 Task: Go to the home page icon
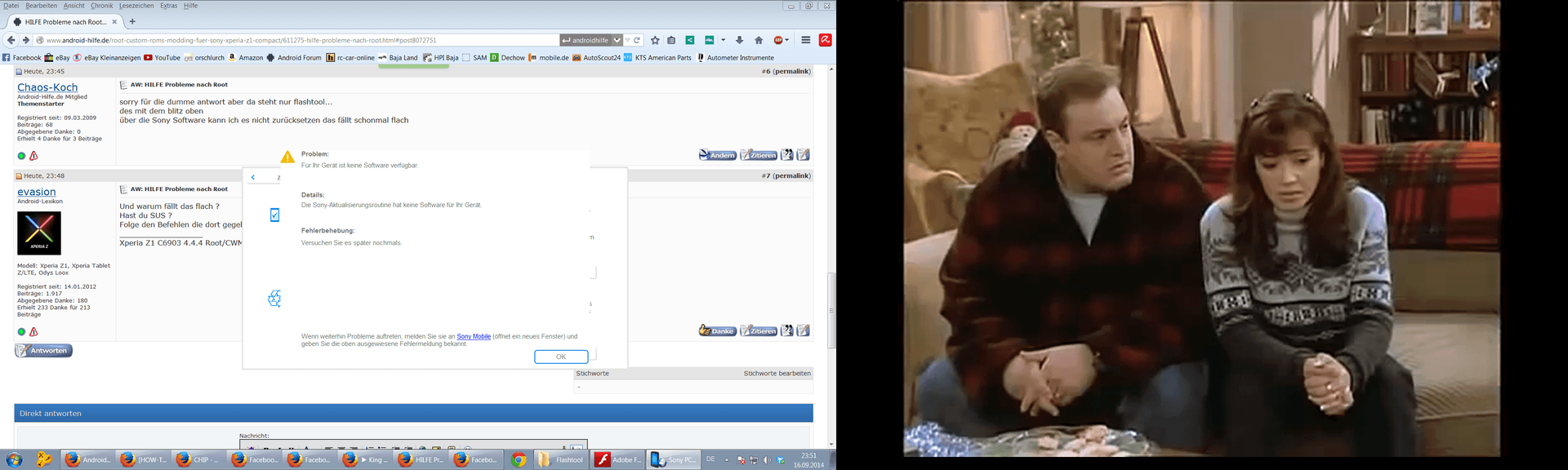[x=759, y=40]
